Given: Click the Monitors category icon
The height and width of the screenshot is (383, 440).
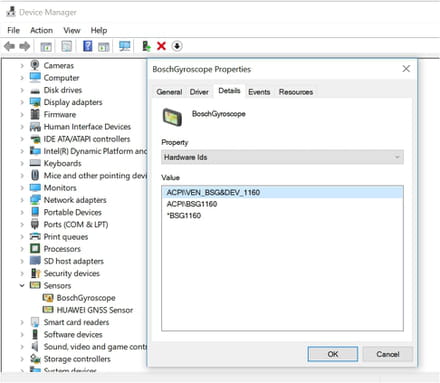Looking at the screenshot, I should [35, 187].
